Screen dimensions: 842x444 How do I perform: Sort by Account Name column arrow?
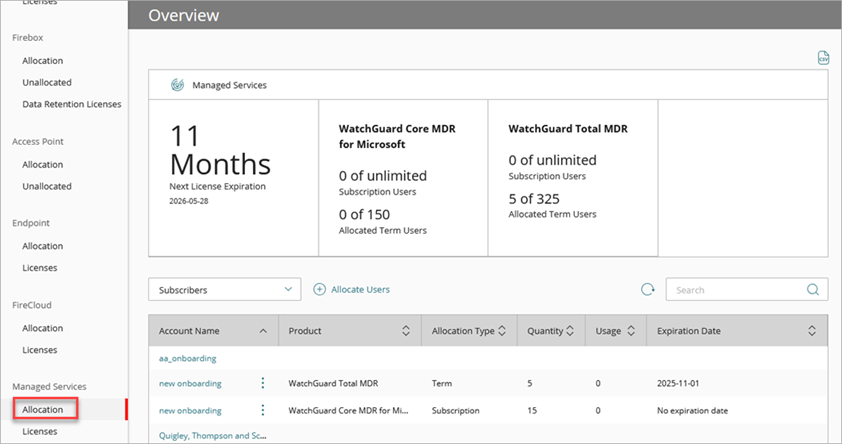click(263, 331)
